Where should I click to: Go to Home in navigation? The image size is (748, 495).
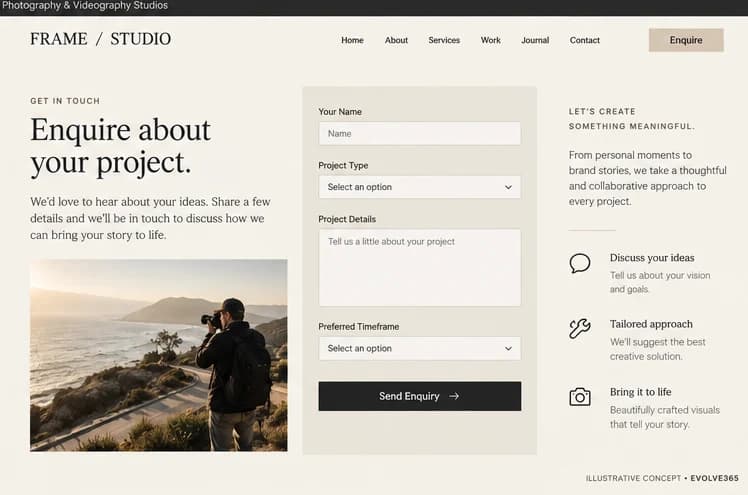pyautogui.click(x=352, y=40)
